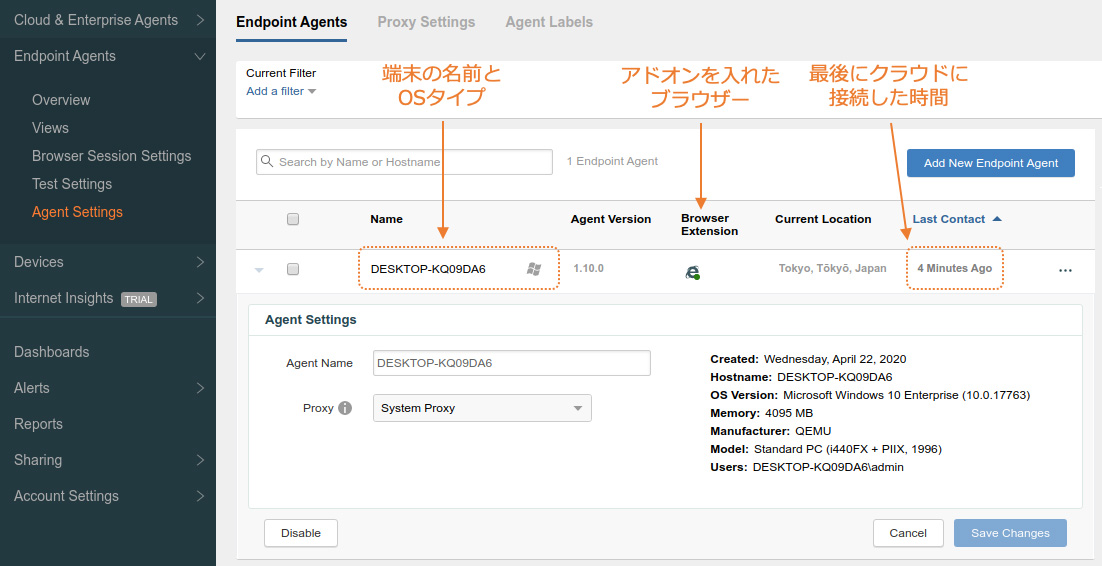Switch to the Agent Labels tab
Viewport: 1102px width, 566px height.
pos(549,22)
